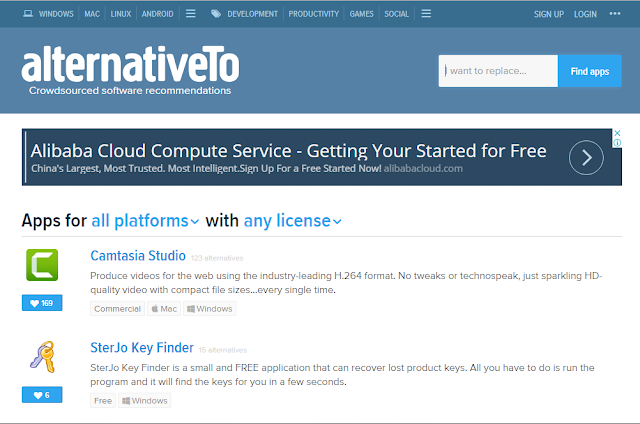Click the Sign Up link
The image size is (640, 424).
549,14
